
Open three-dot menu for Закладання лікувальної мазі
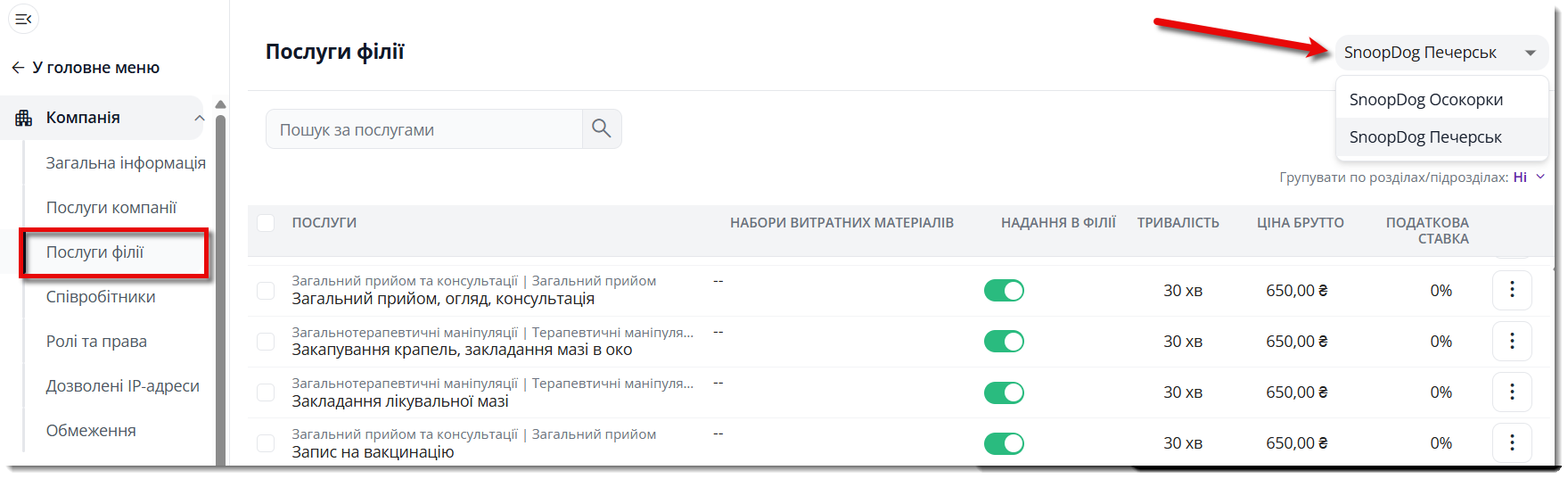[x=1512, y=392]
